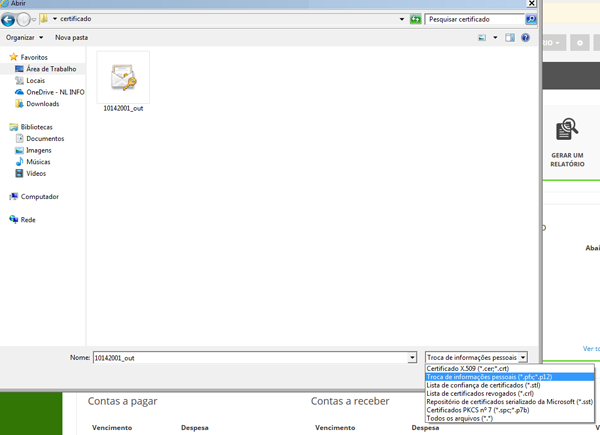Change the view mode icon
The width and height of the screenshot is (600, 435).
(x=482, y=37)
